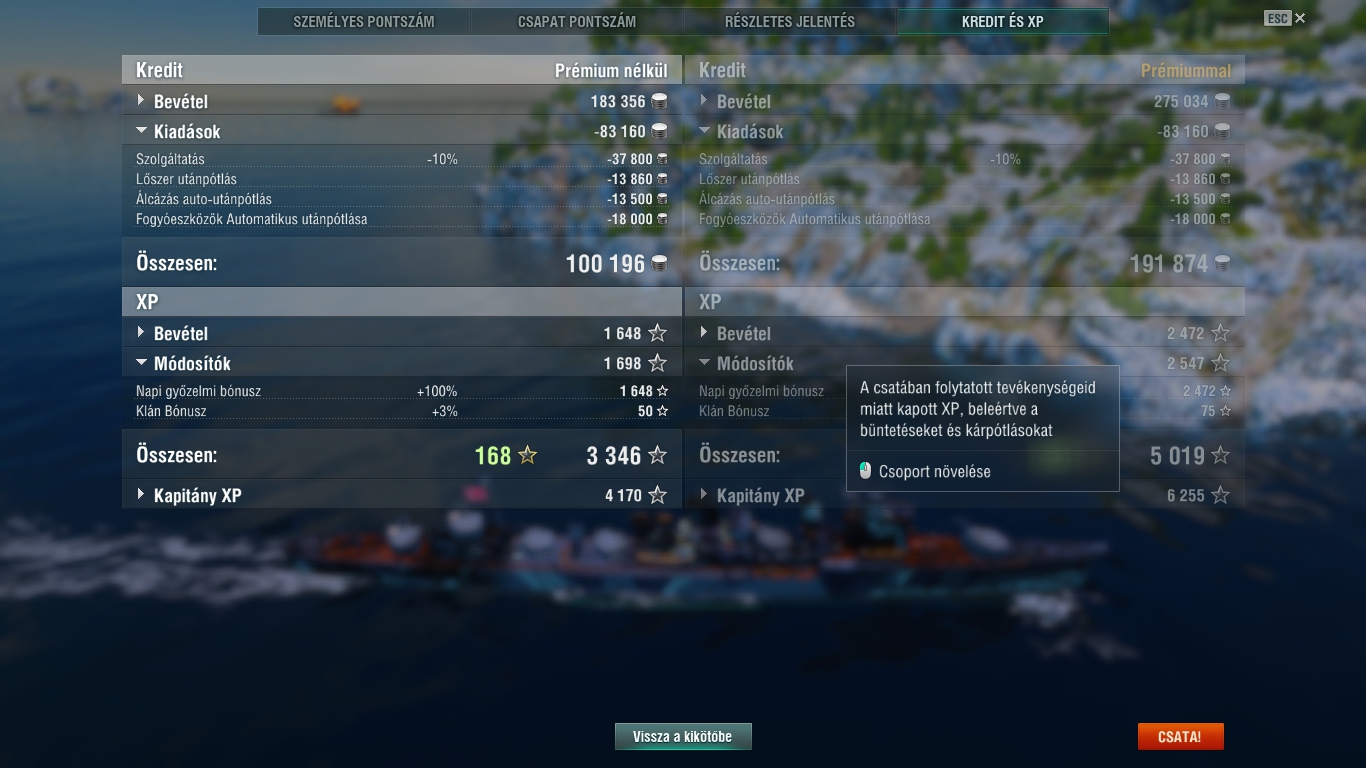Start a new battle with CSATA! button
The image size is (1366, 768).
(x=1180, y=737)
